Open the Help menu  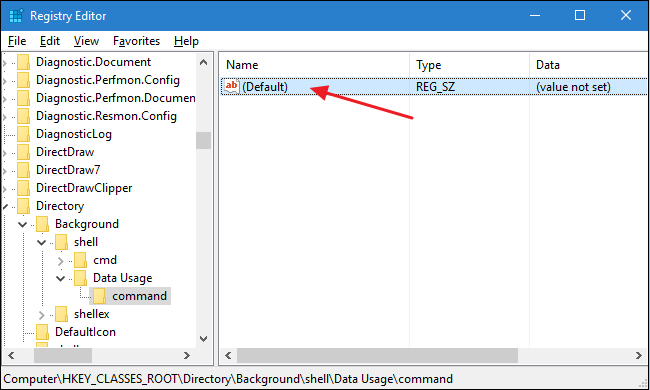(186, 41)
